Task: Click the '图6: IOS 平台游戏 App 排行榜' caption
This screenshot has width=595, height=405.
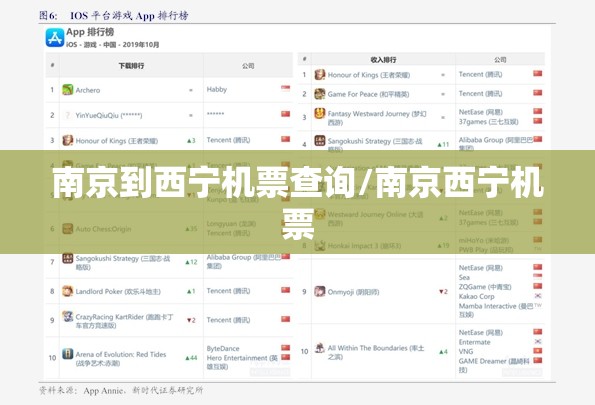Action: [x=113, y=16]
